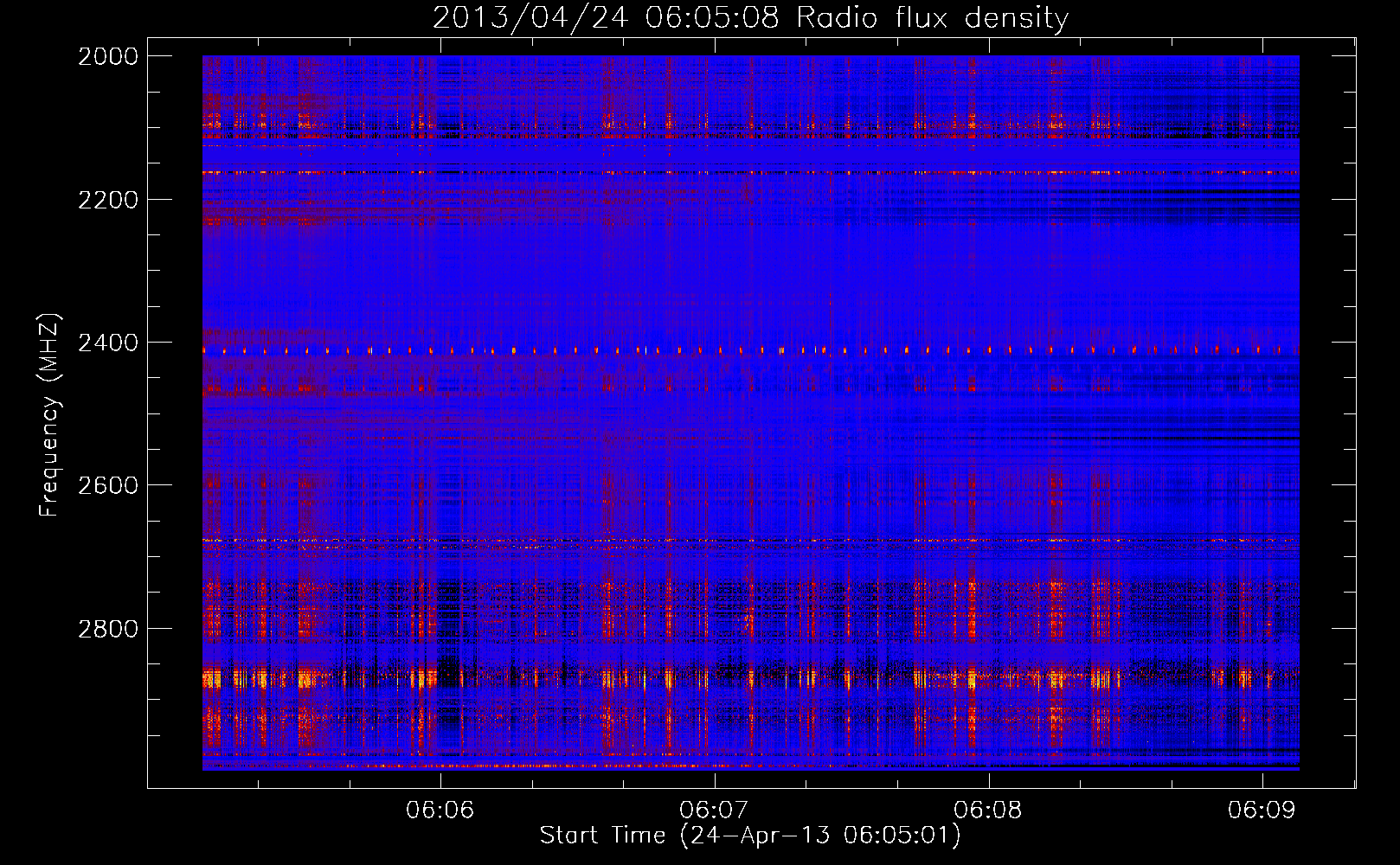Select the 2000 frequency axis label
Screen dimensions: 1400x865
(108, 56)
